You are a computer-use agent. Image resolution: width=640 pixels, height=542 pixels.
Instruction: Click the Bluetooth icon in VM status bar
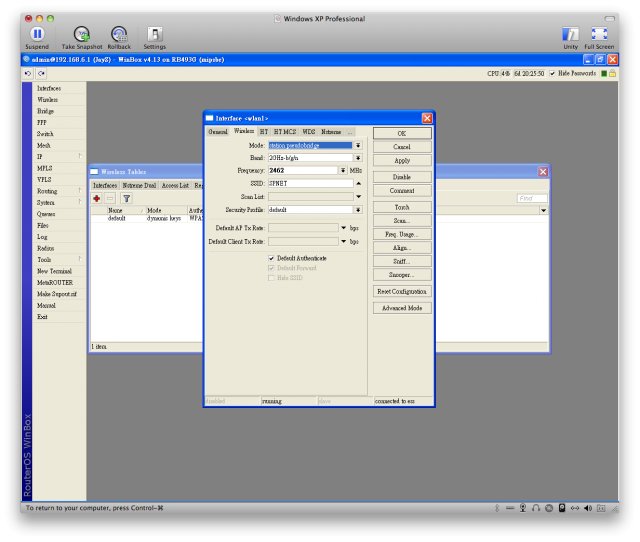[497, 508]
